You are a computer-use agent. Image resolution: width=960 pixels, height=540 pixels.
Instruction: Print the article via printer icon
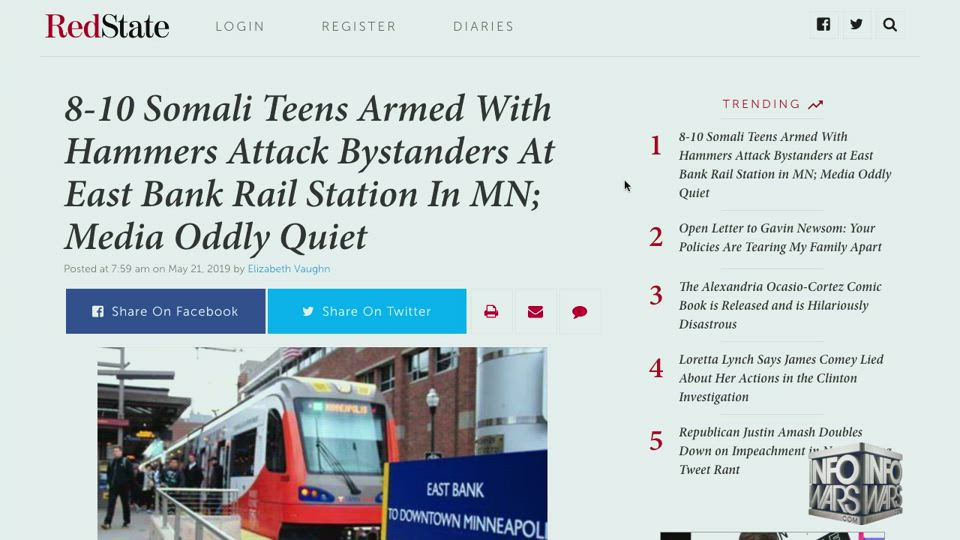491,312
